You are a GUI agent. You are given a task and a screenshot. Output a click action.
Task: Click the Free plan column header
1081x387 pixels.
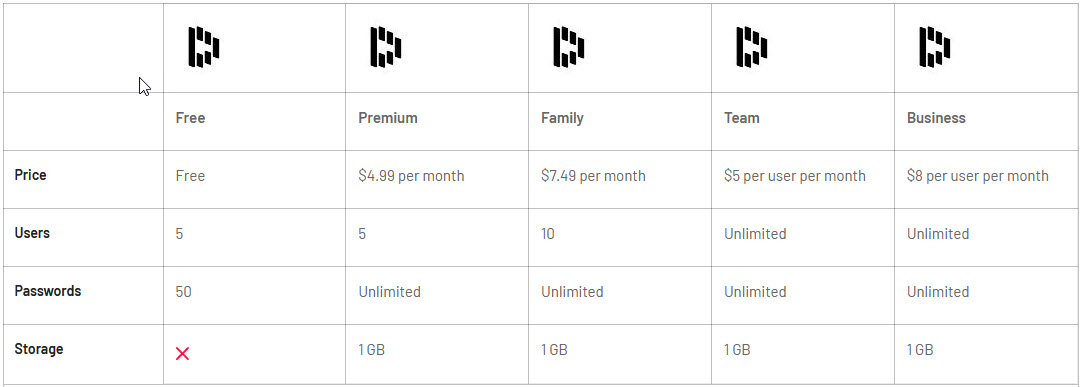click(x=190, y=118)
